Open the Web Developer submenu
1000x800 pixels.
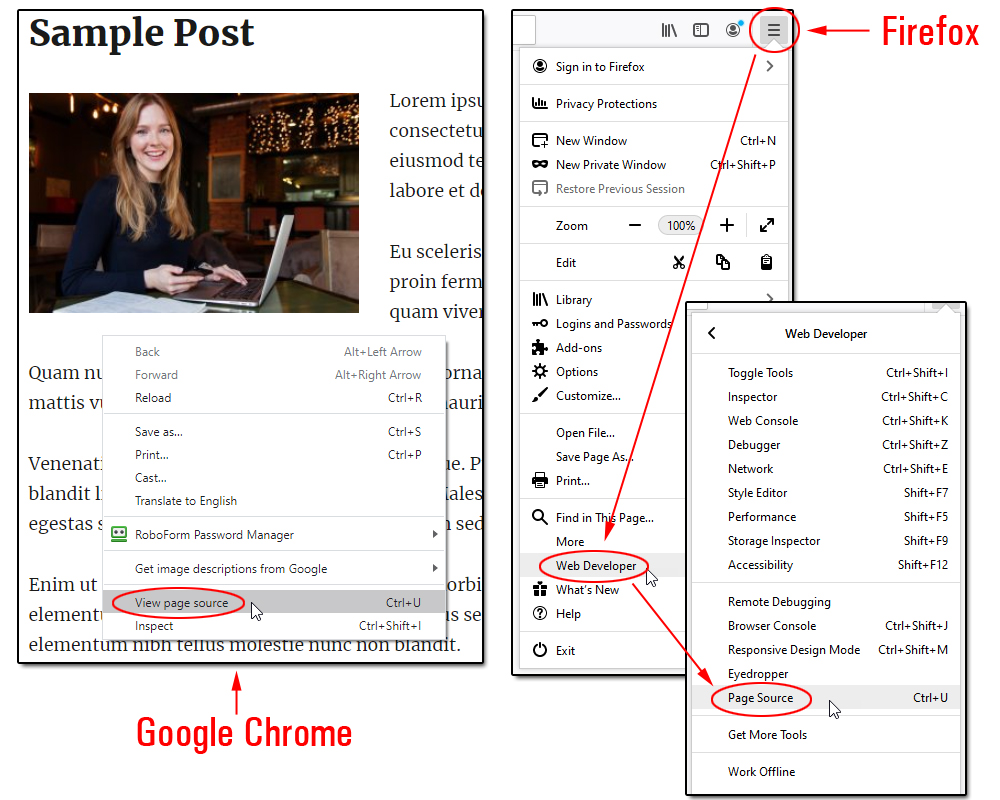[x=603, y=566]
